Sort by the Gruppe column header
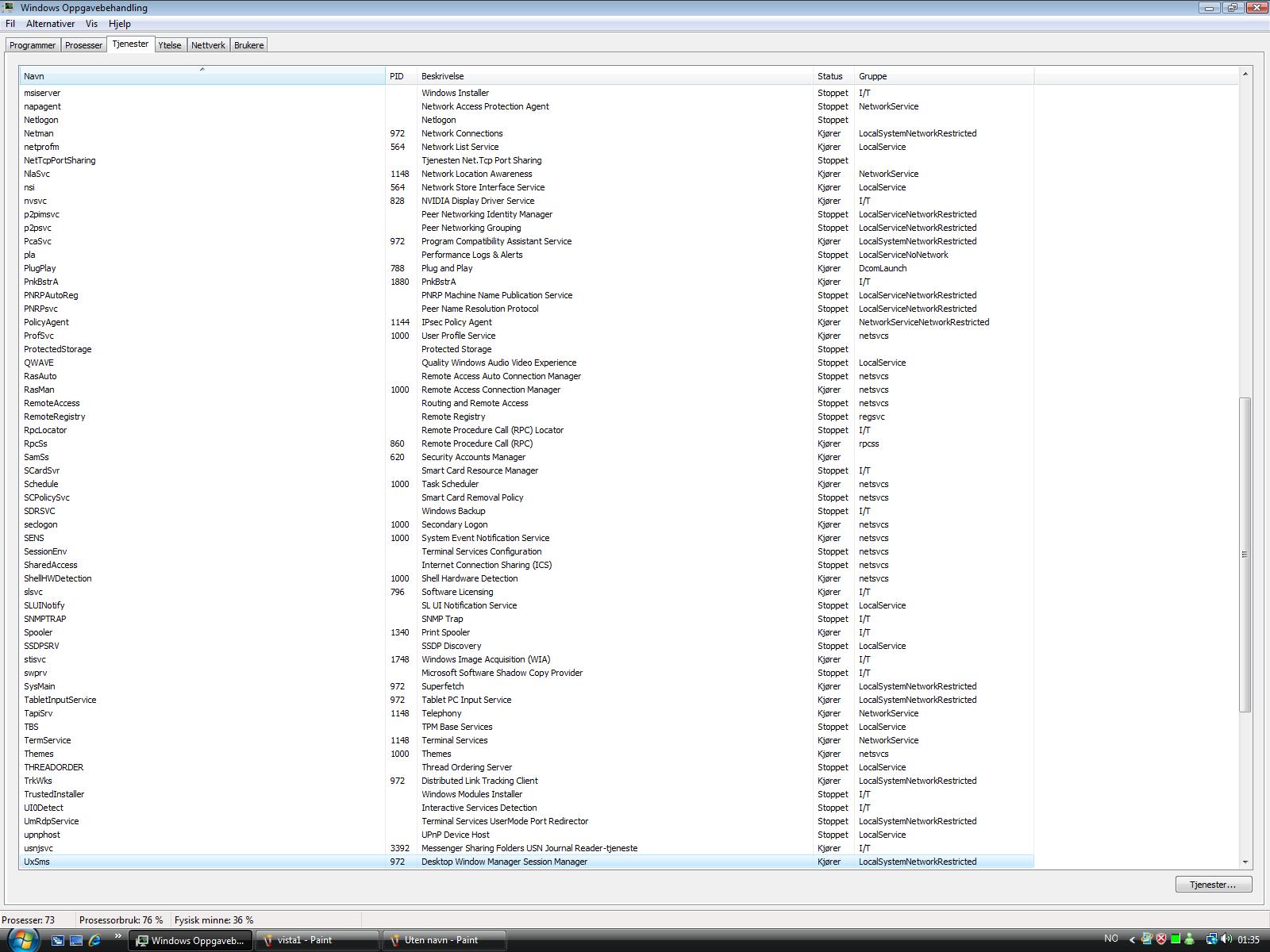This screenshot has width=1270, height=952. (945, 76)
